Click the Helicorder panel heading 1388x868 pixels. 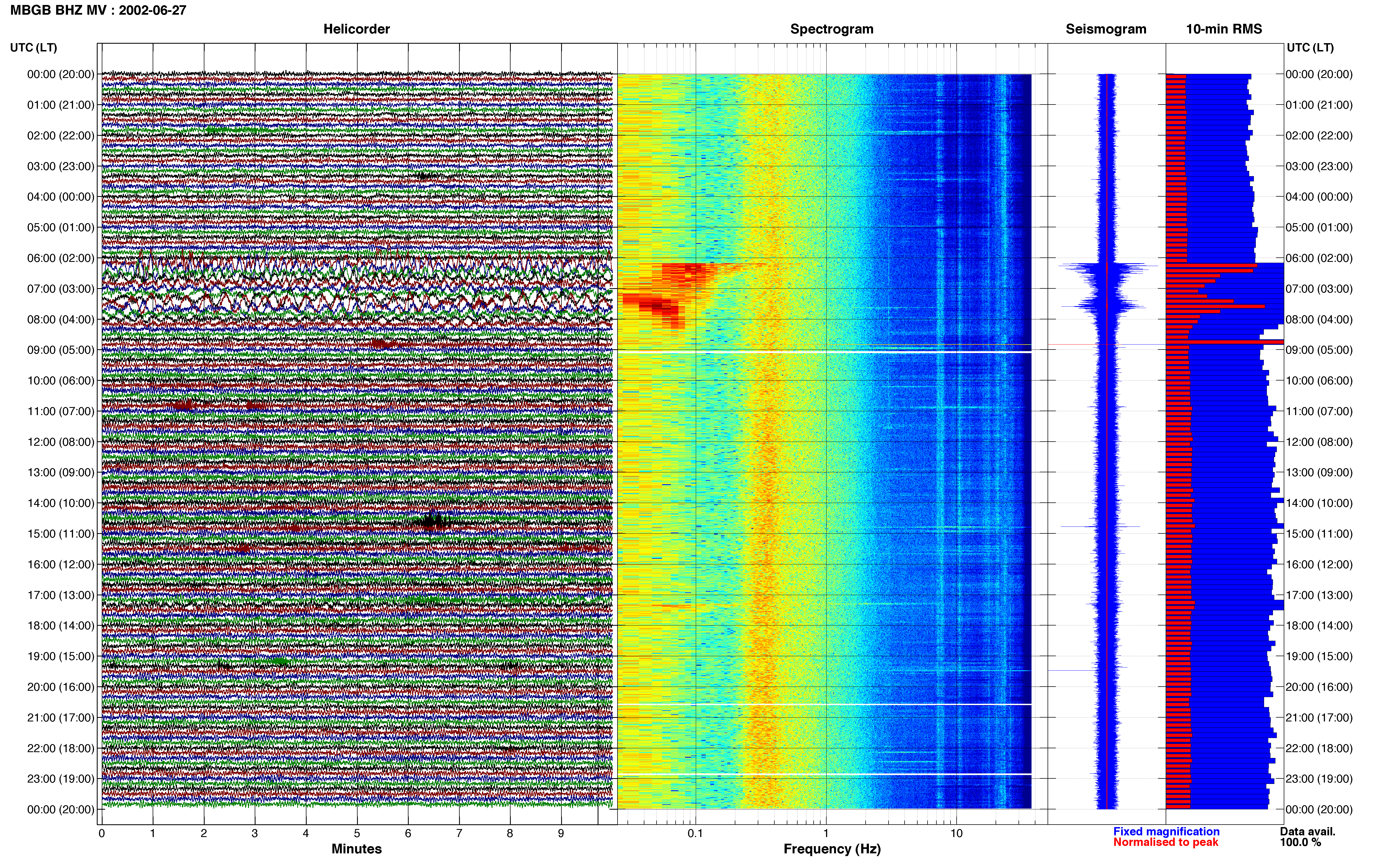coord(356,29)
